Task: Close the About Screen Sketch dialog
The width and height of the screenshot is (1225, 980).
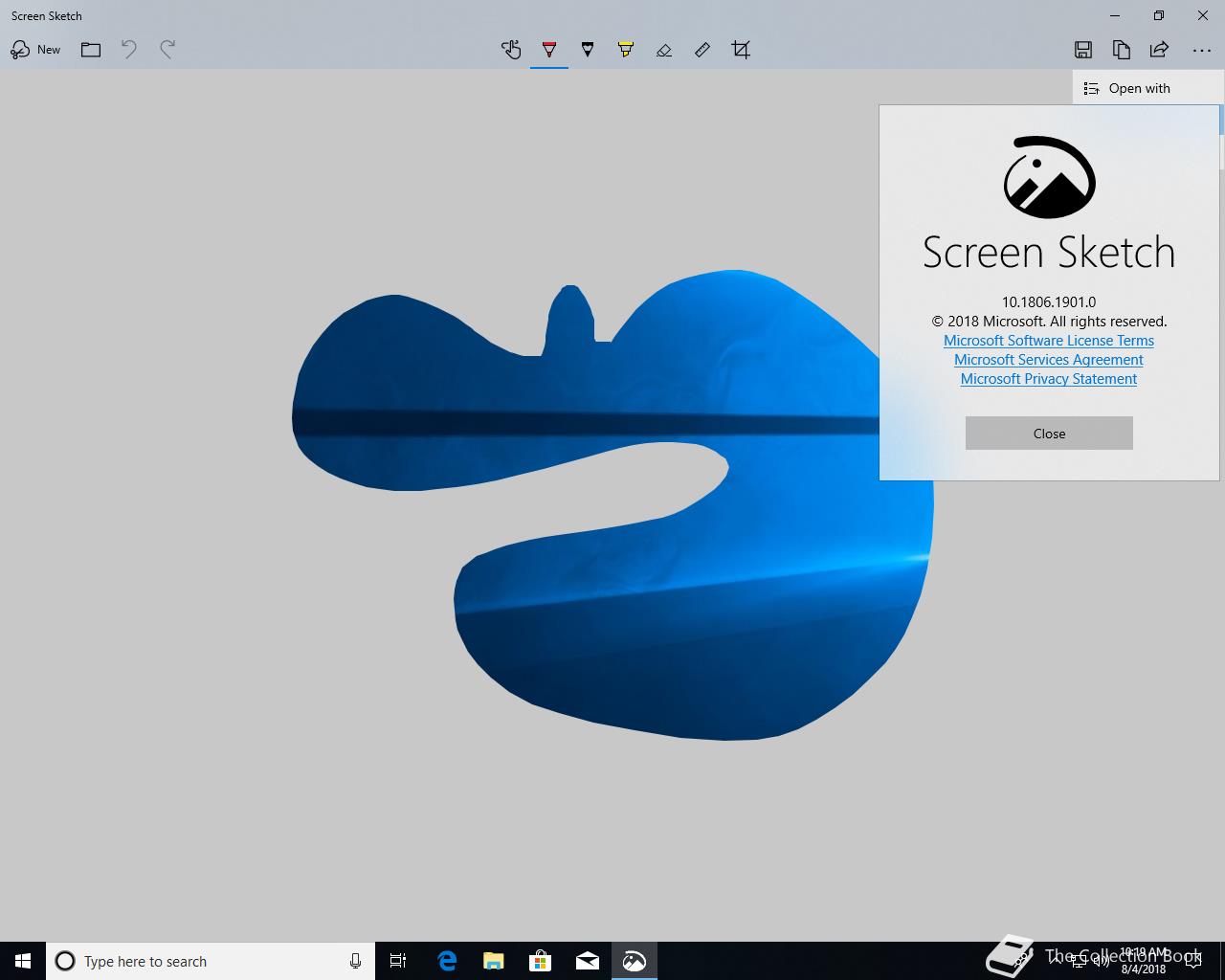Action: pyautogui.click(x=1049, y=434)
